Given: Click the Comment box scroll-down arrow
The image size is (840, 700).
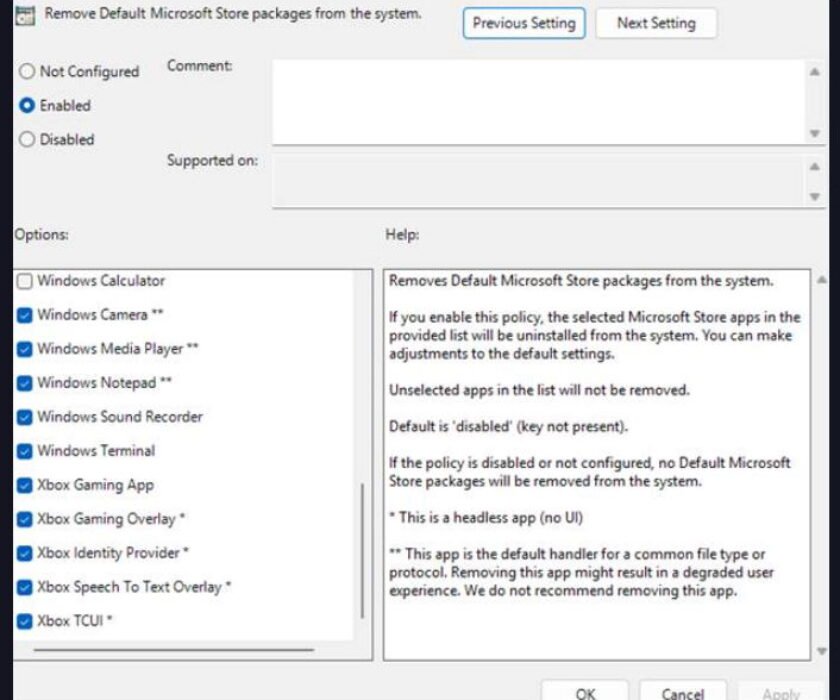Looking at the screenshot, I should [814, 133].
